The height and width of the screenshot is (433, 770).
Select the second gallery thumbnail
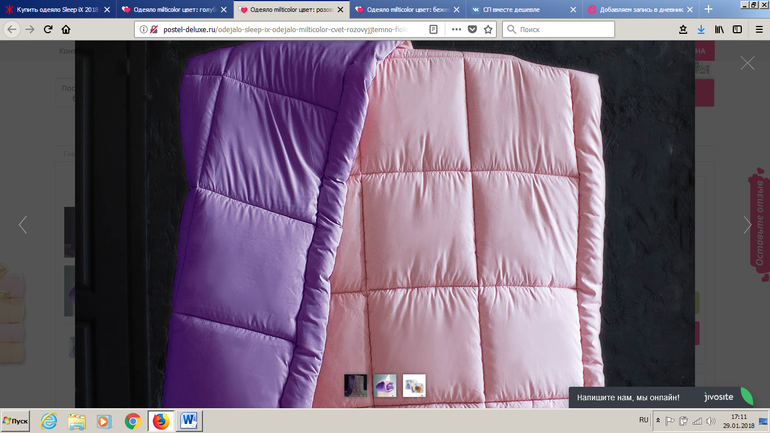(385, 384)
